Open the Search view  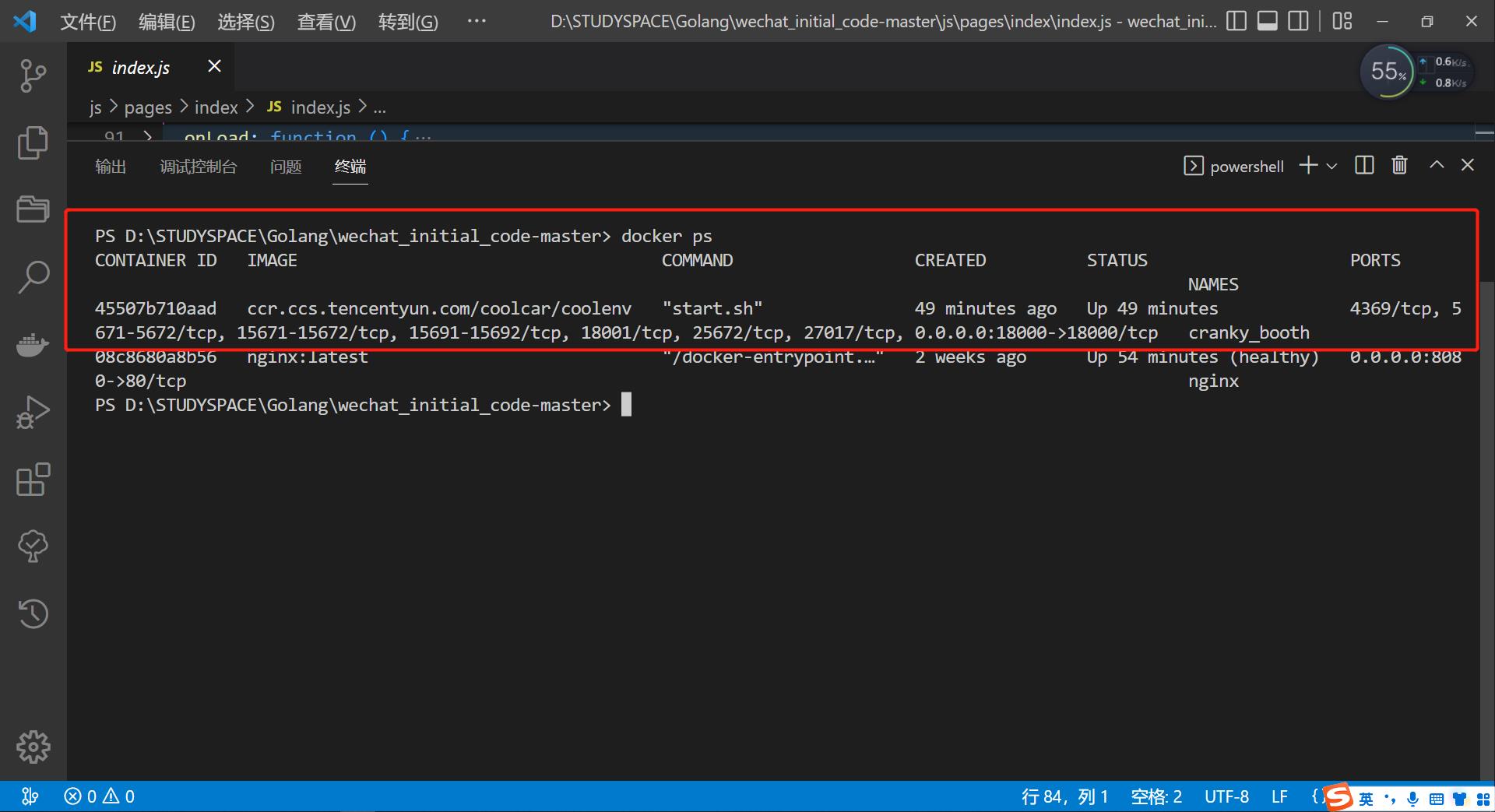click(x=33, y=276)
